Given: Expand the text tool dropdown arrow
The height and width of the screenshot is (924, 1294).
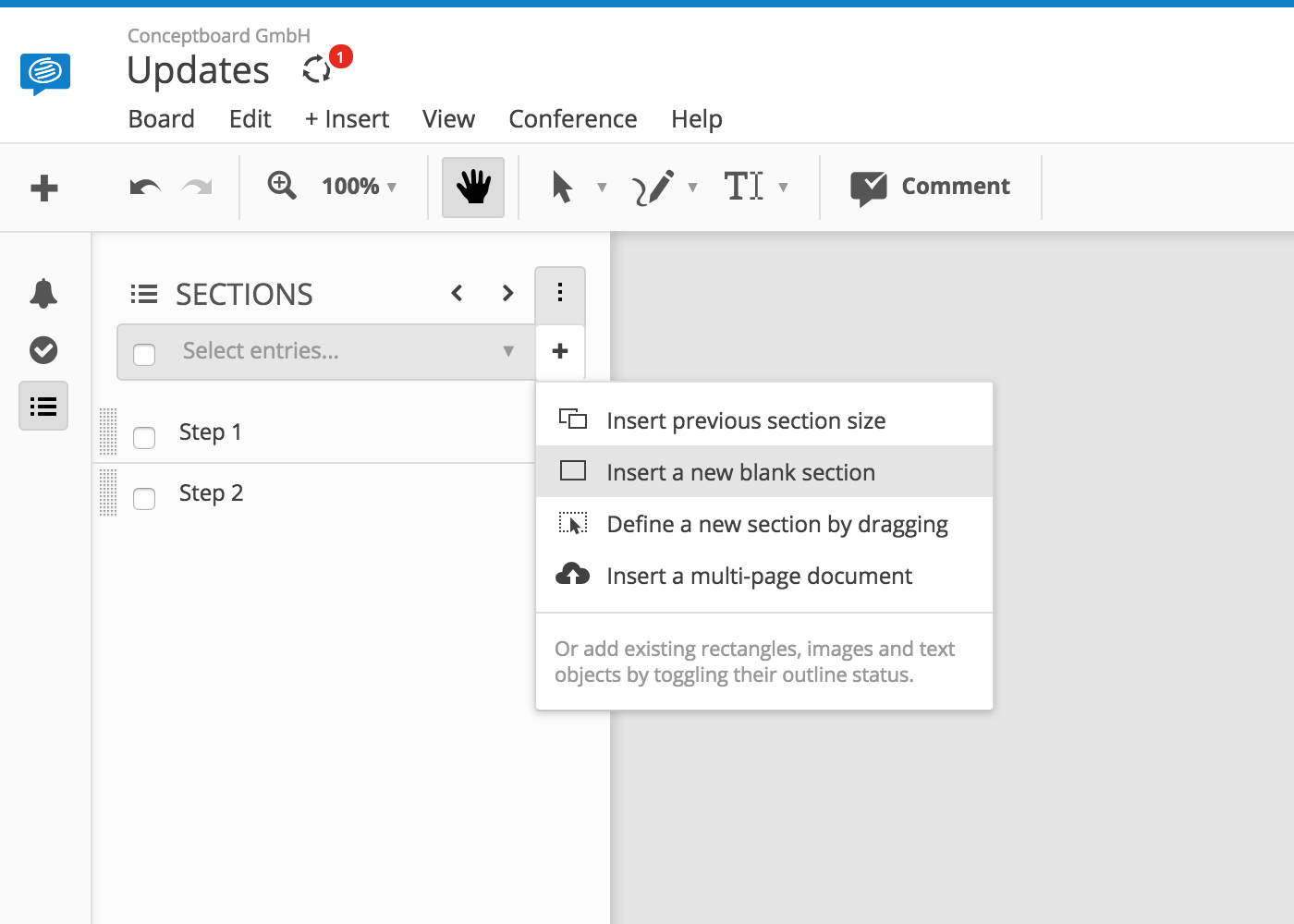Looking at the screenshot, I should pyautogui.click(x=783, y=188).
